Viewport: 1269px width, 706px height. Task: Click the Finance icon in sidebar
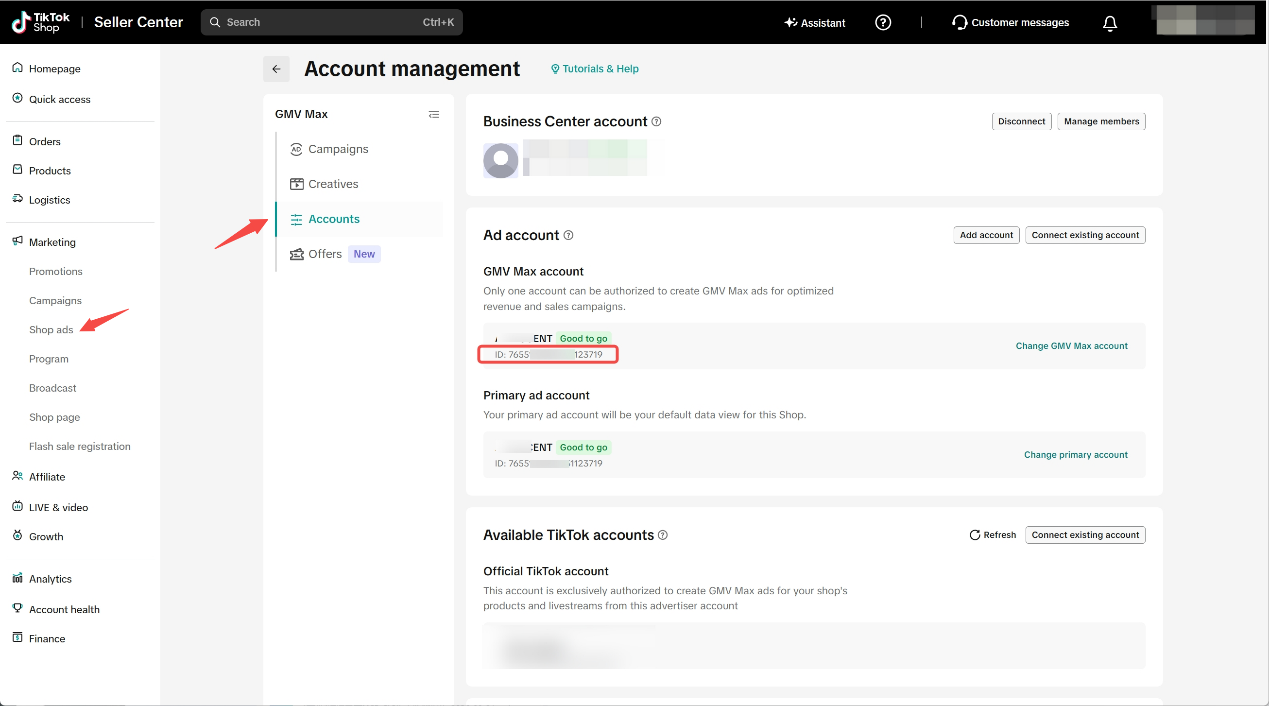tap(18, 637)
